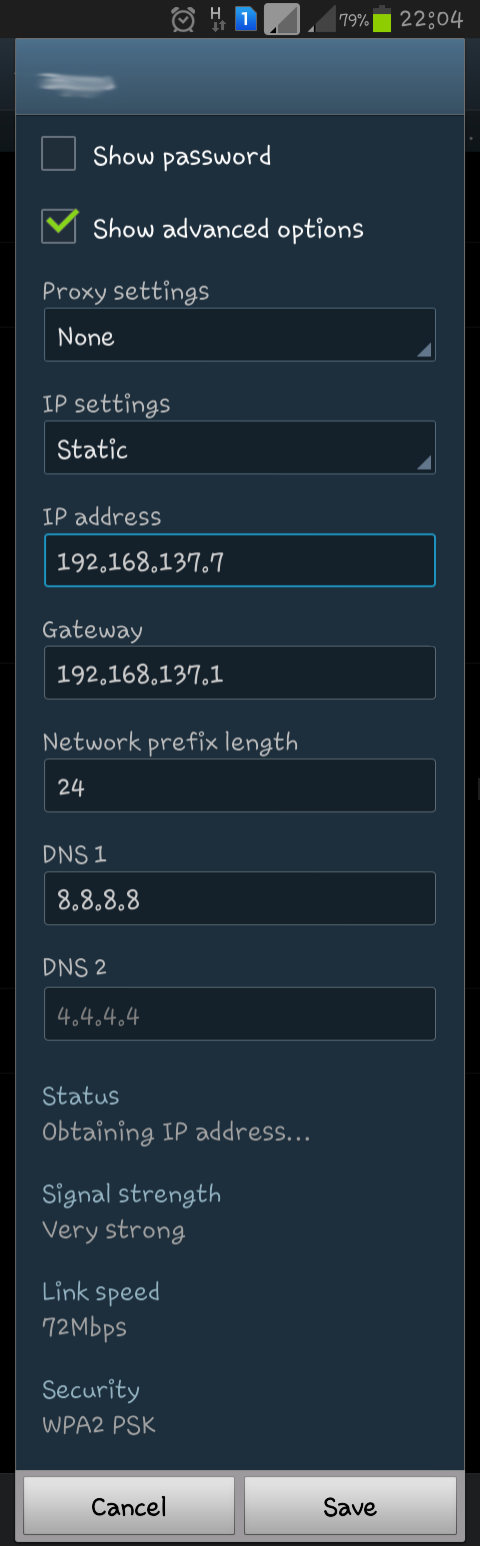
Task: Edit the DNS 1 field
Action: (240, 899)
